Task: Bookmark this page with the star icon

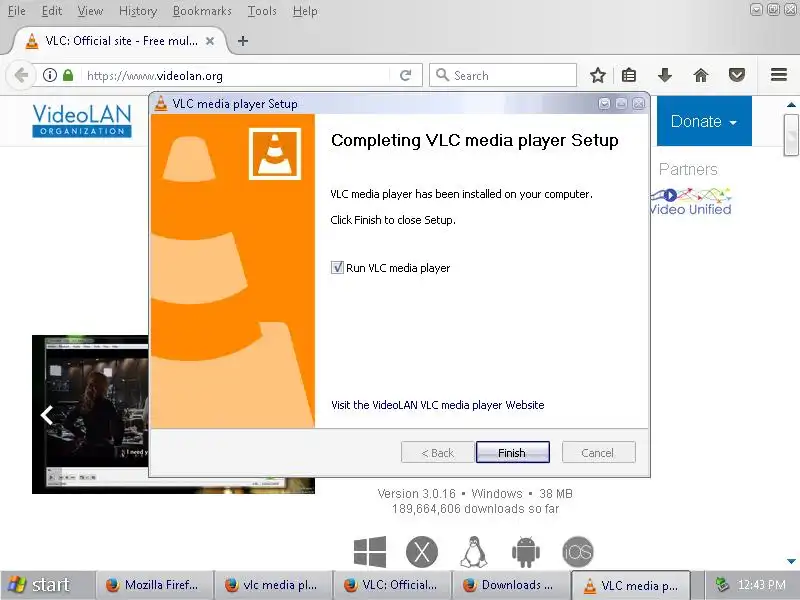Action: pyautogui.click(x=597, y=76)
